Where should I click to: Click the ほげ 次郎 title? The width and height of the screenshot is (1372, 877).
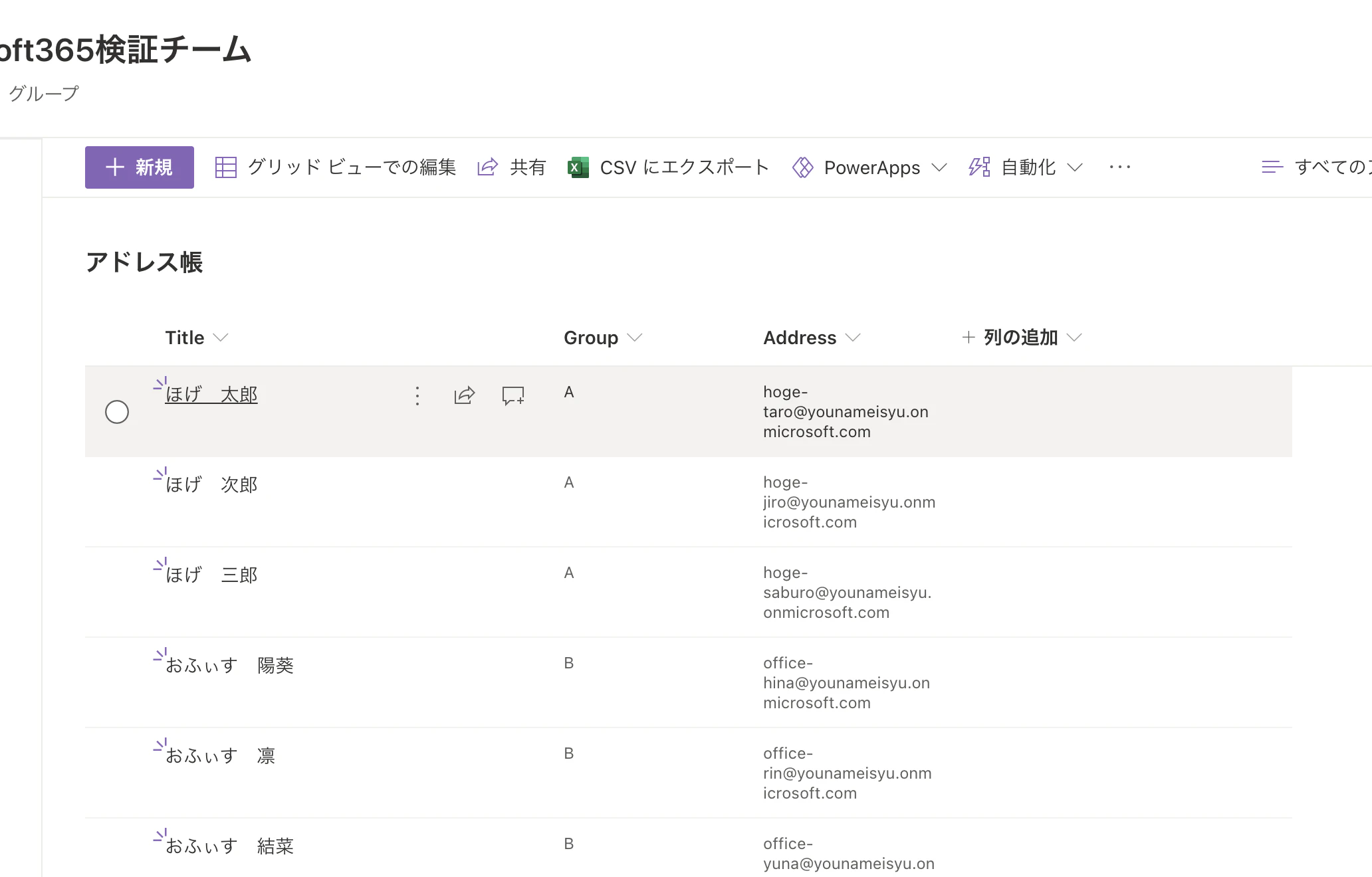pos(211,485)
